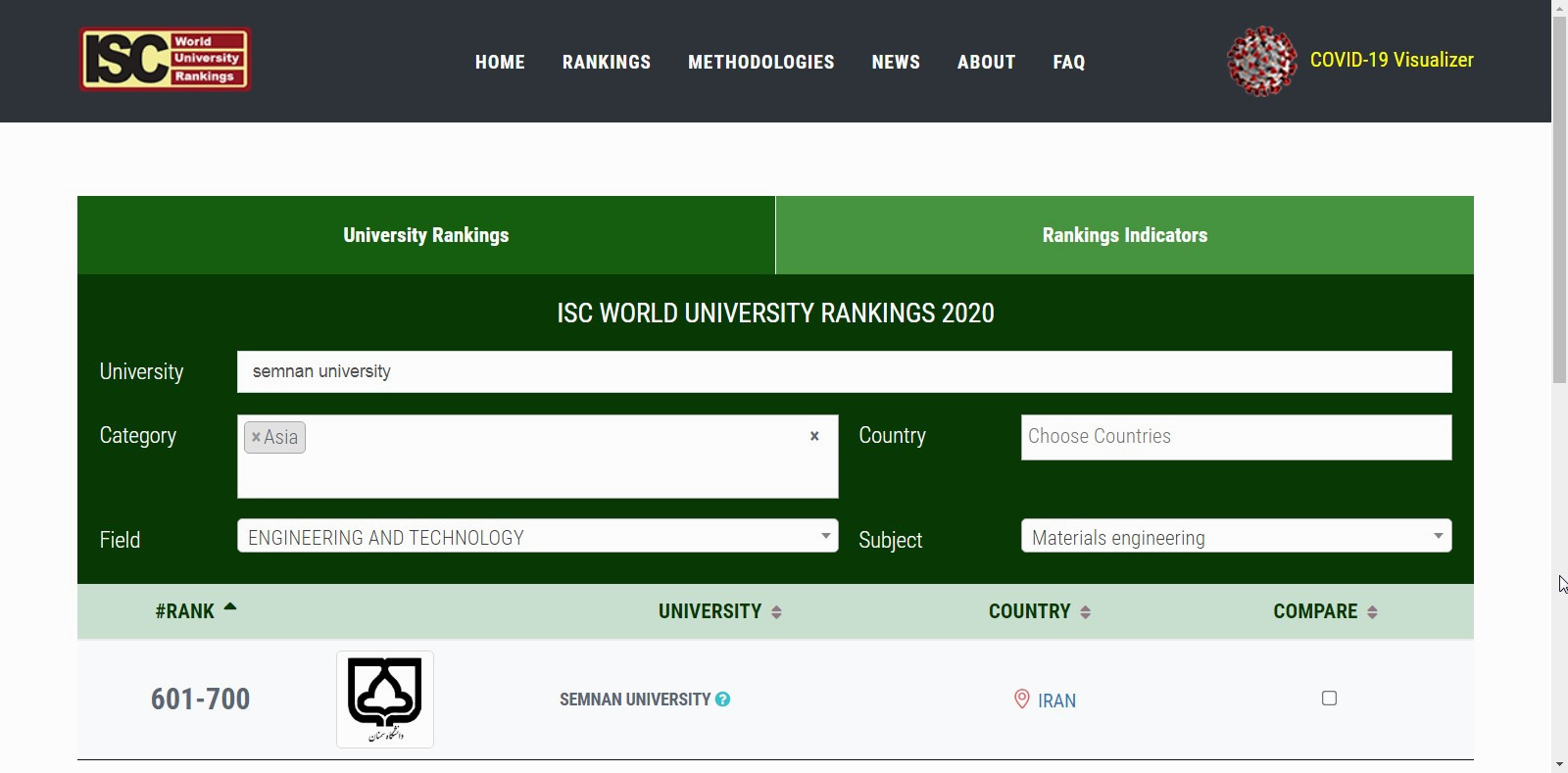Open the METHODOLOGIES menu item
The height and width of the screenshot is (773, 1568).
click(x=761, y=62)
